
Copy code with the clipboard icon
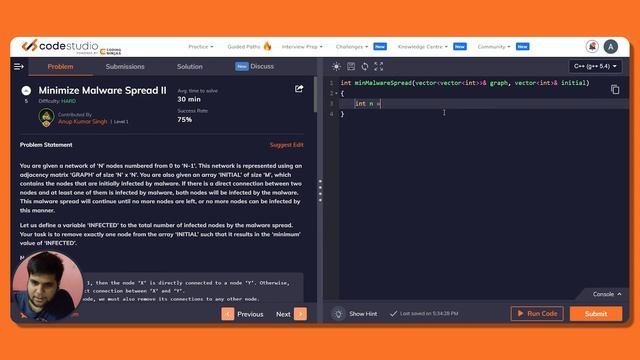(x=615, y=89)
